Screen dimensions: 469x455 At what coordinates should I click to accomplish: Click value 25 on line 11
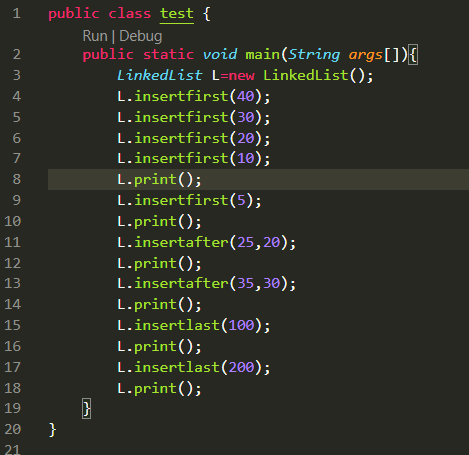pos(246,242)
